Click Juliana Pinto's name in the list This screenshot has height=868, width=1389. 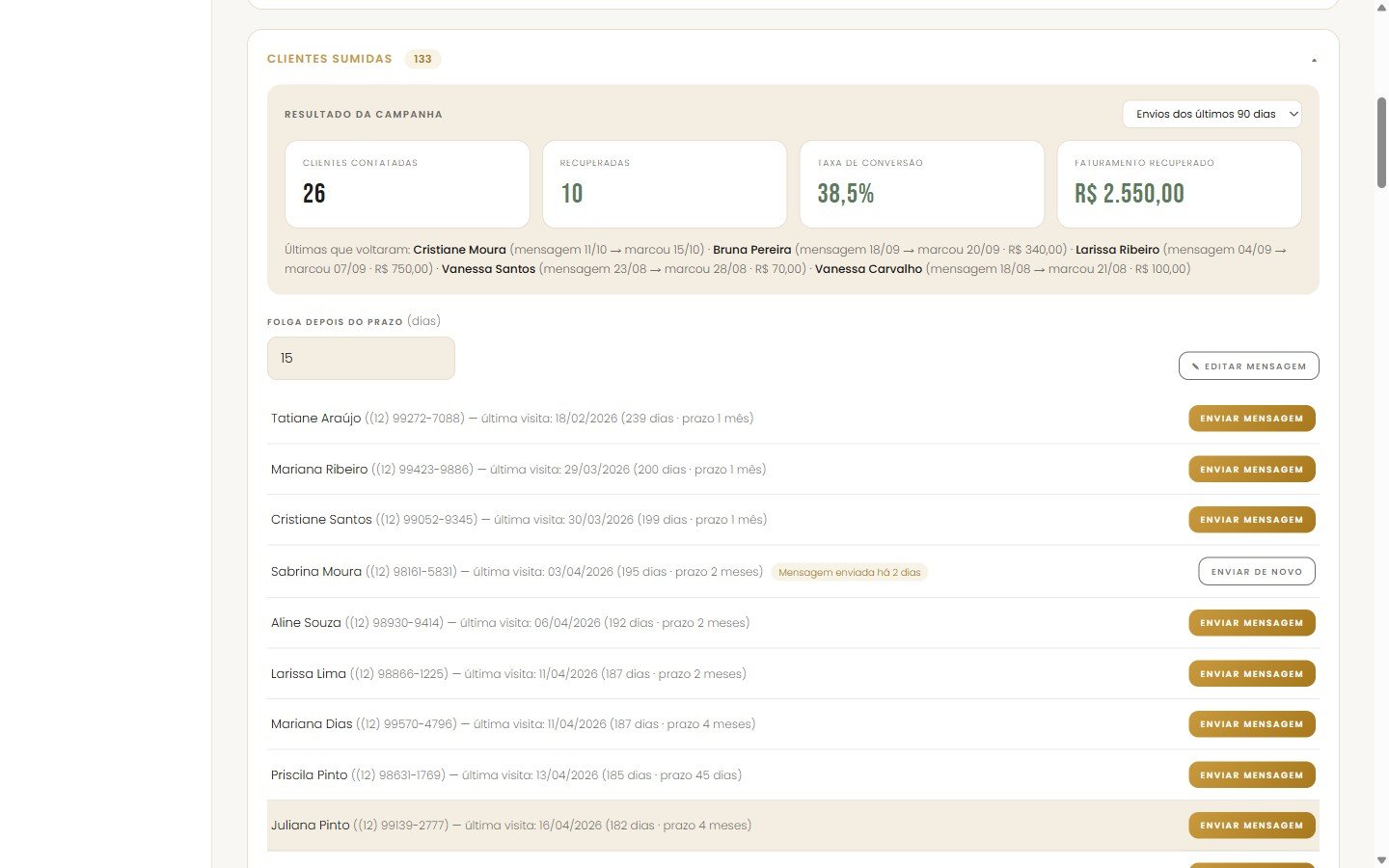click(311, 826)
